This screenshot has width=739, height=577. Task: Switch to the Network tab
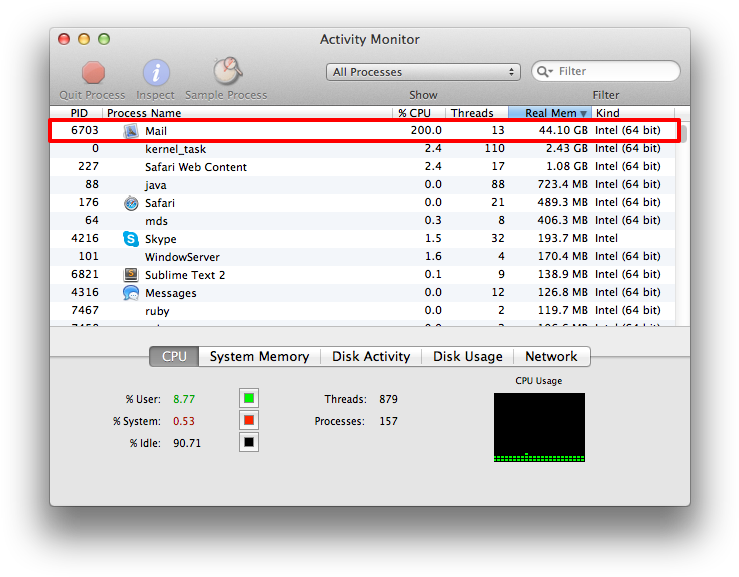551,356
